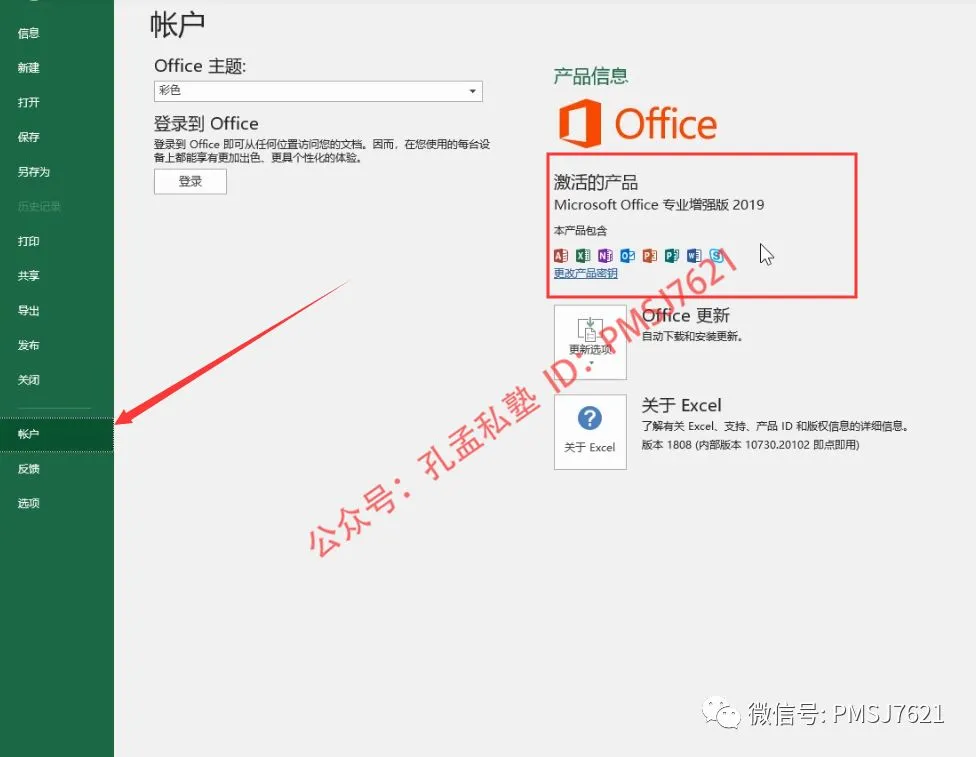
Task: Select the 帐户 menu entry
Action: [x=57, y=434]
